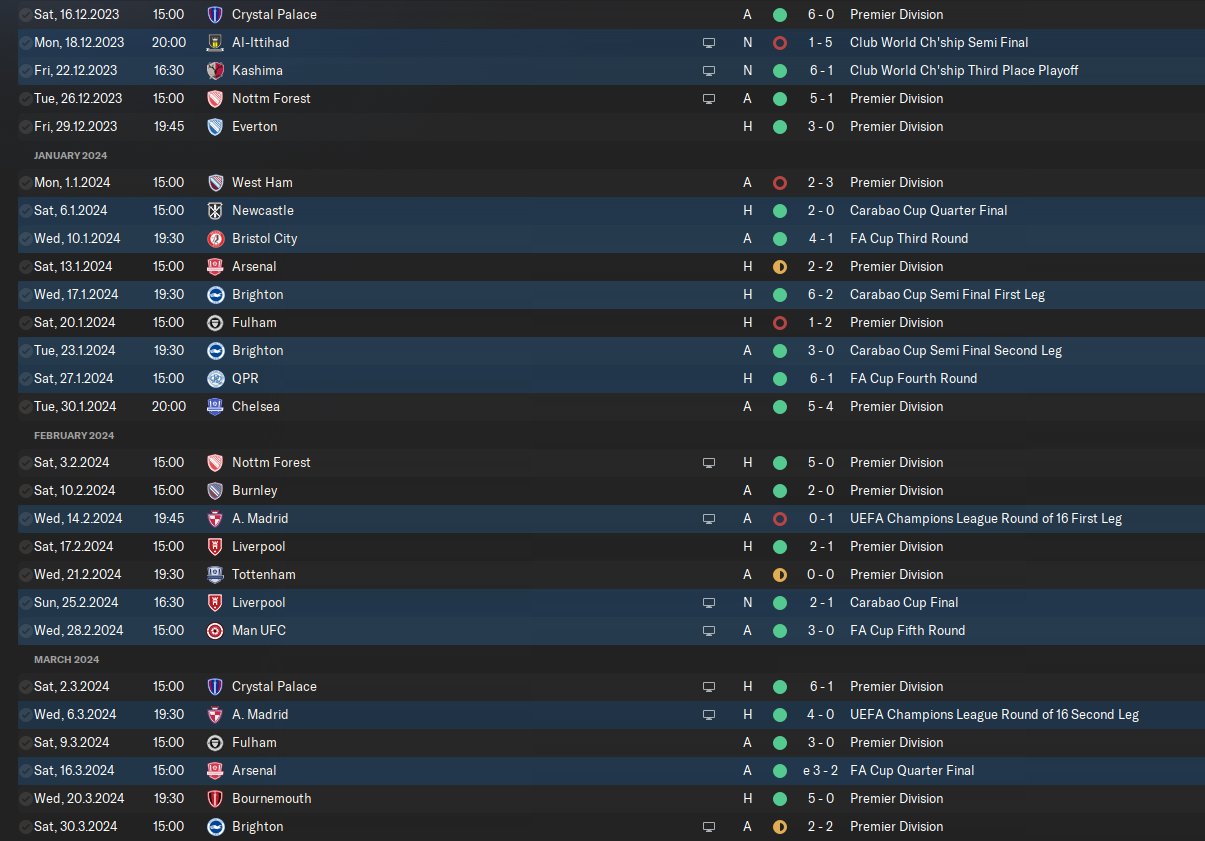The image size is (1205, 841).
Task: Open UEFA Champions League Round of 16 Second Leg
Action: tap(994, 715)
